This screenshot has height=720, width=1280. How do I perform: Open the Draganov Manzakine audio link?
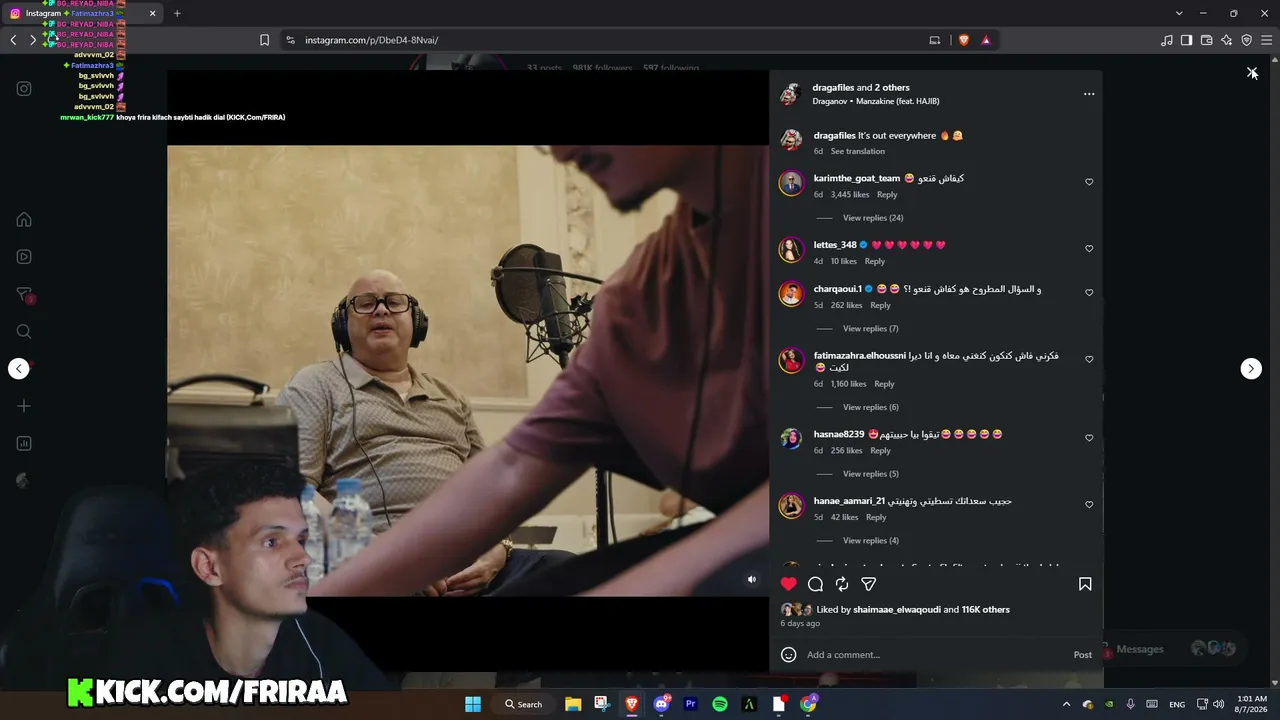[x=876, y=101]
